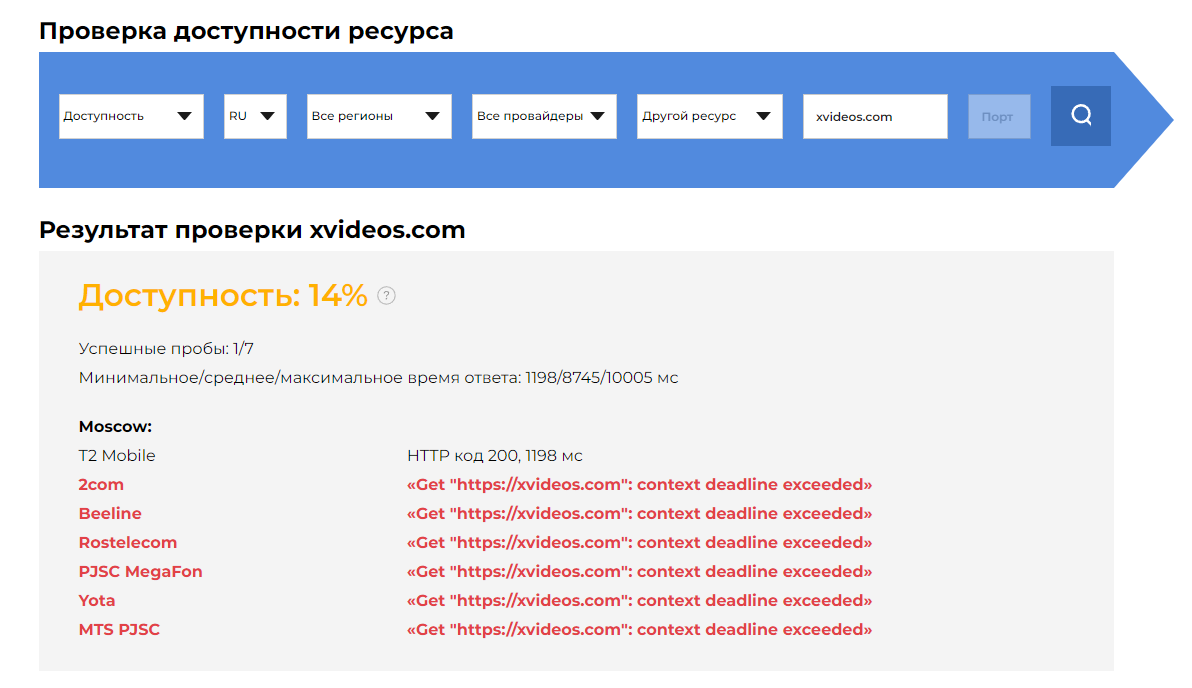Viewport: 1192px width, 688px height.
Task: Click the Beeline provider name
Action: [x=110, y=513]
